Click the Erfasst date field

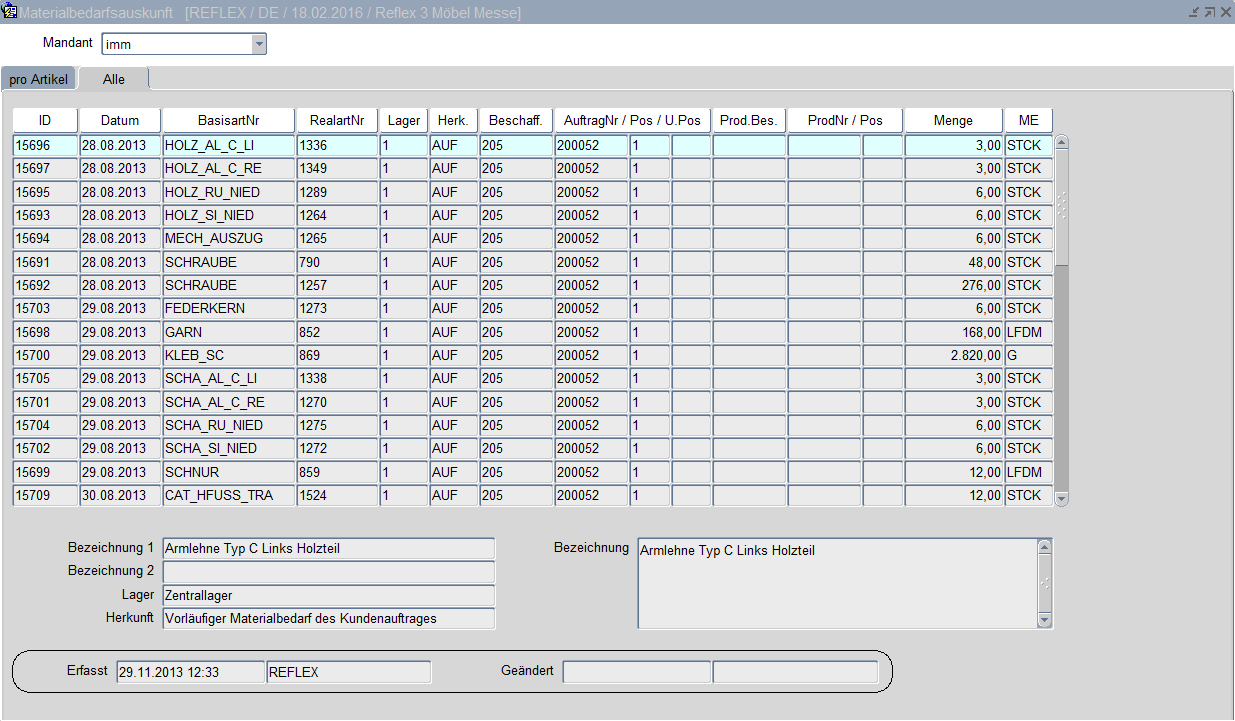pos(190,672)
